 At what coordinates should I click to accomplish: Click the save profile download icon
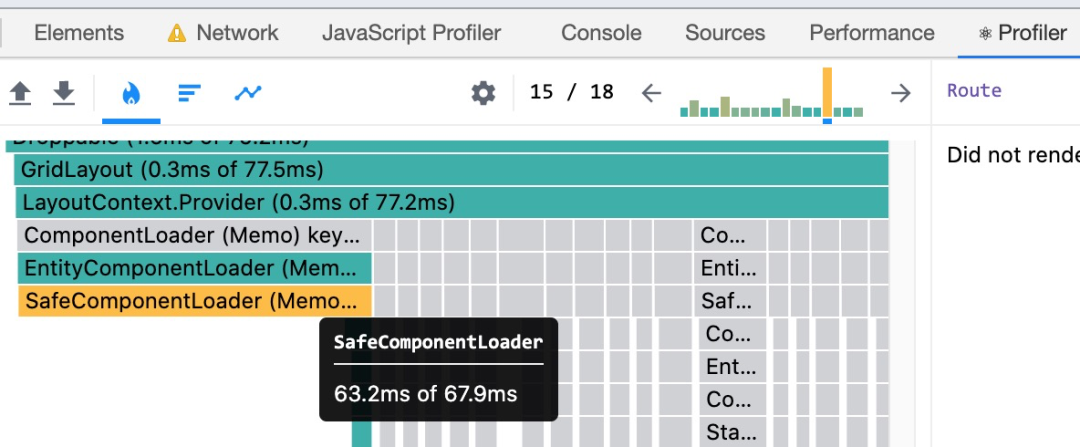[x=64, y=93]
